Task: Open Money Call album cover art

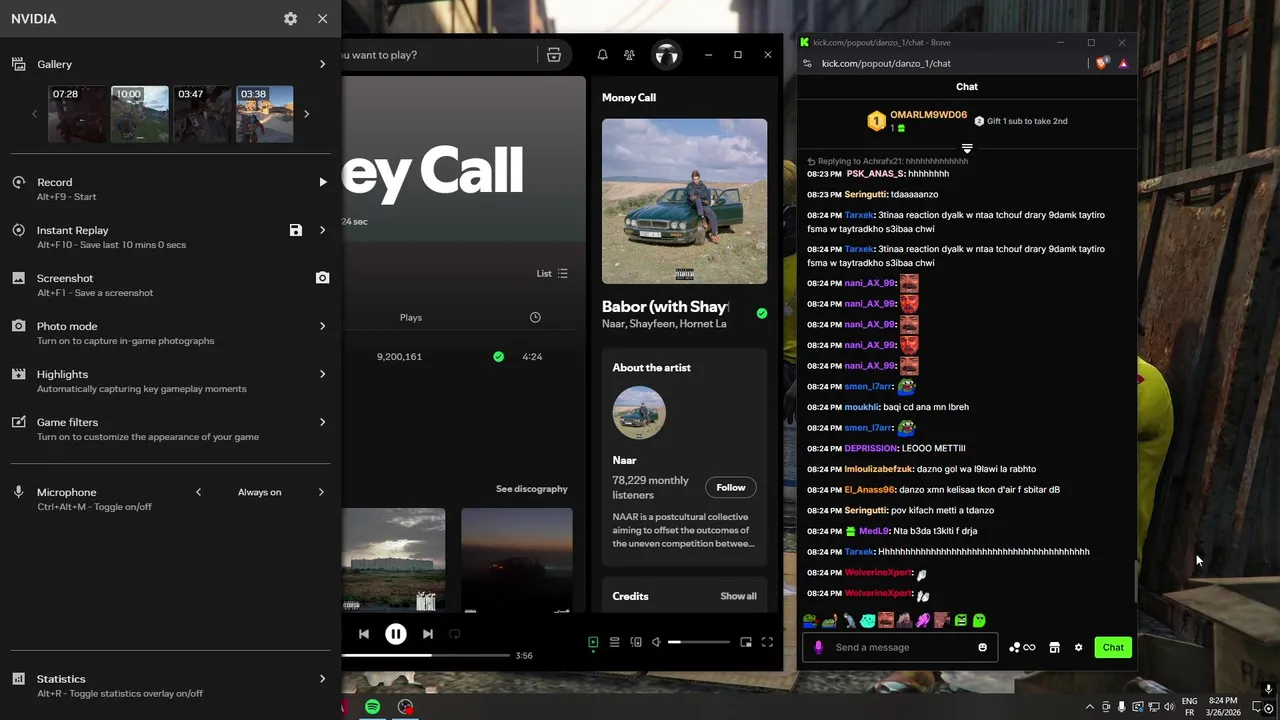Action: [x=685, y=201]
